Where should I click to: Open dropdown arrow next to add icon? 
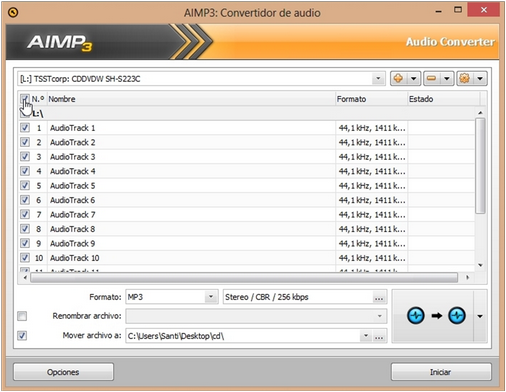414,79
